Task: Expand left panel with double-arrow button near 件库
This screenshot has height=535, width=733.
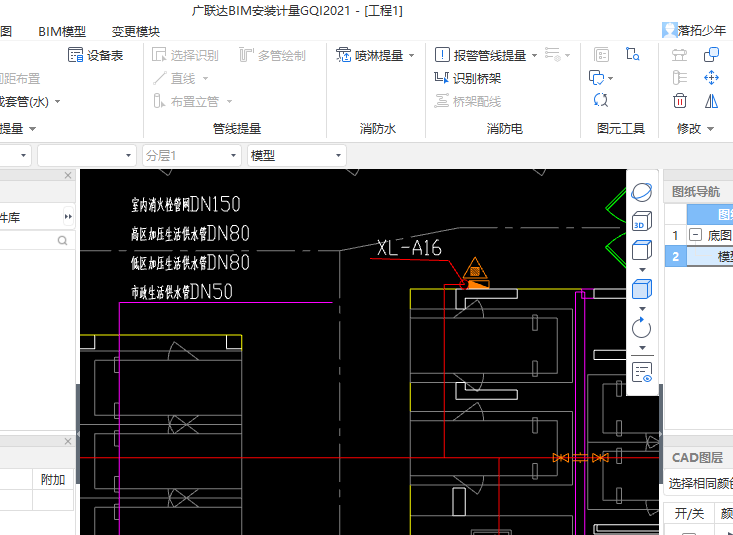Action: tap(68, 217)
